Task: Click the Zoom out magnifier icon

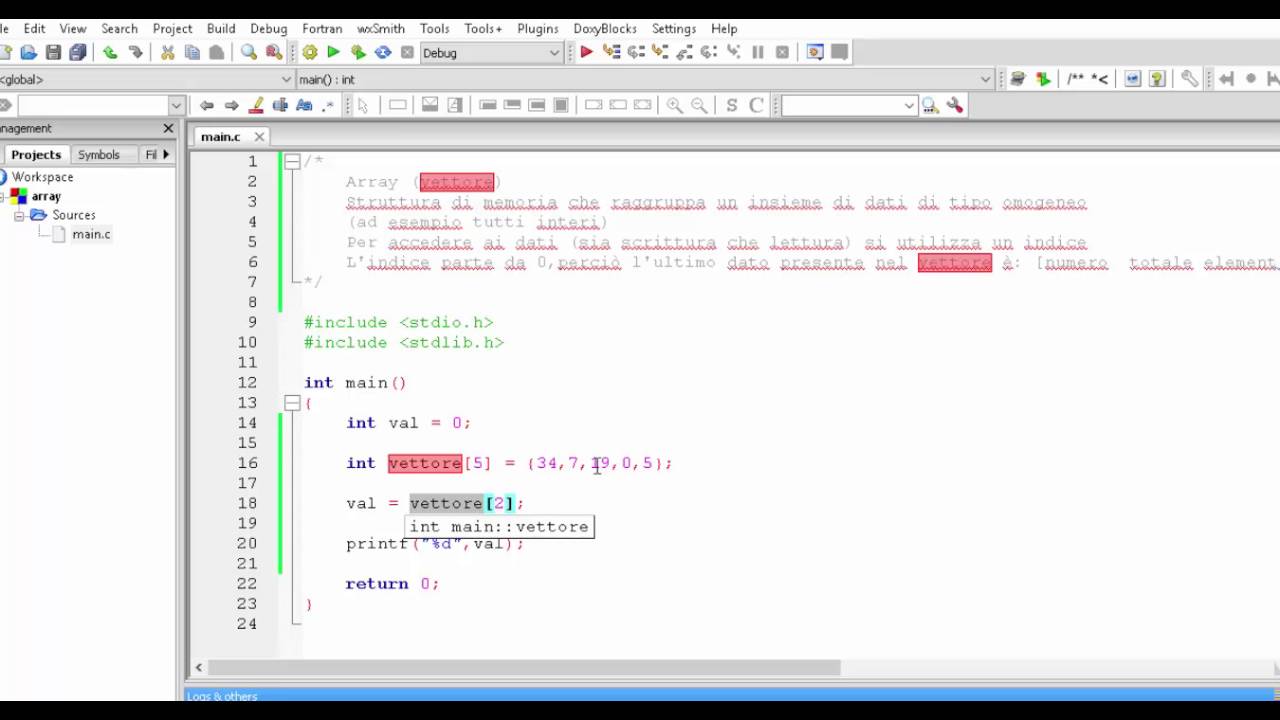Action: [x=699, y=106]
